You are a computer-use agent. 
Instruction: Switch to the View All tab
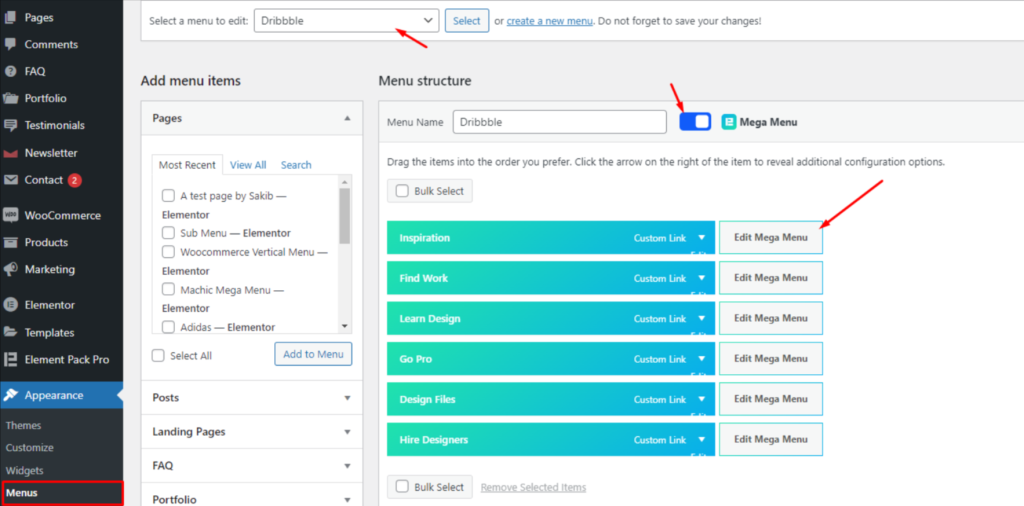tap(248, 165)
